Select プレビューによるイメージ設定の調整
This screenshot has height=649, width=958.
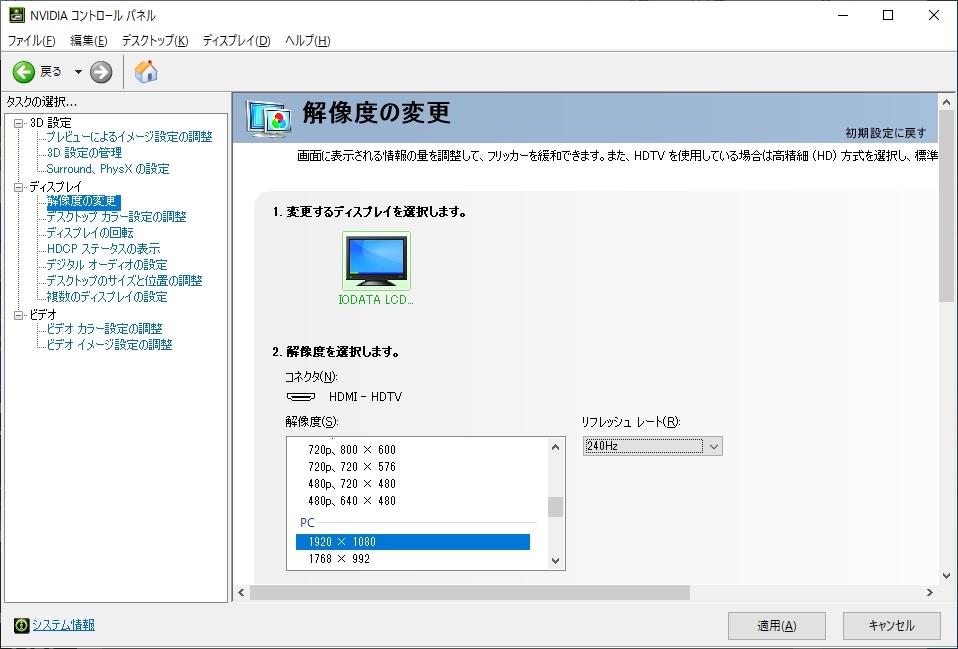130,137
